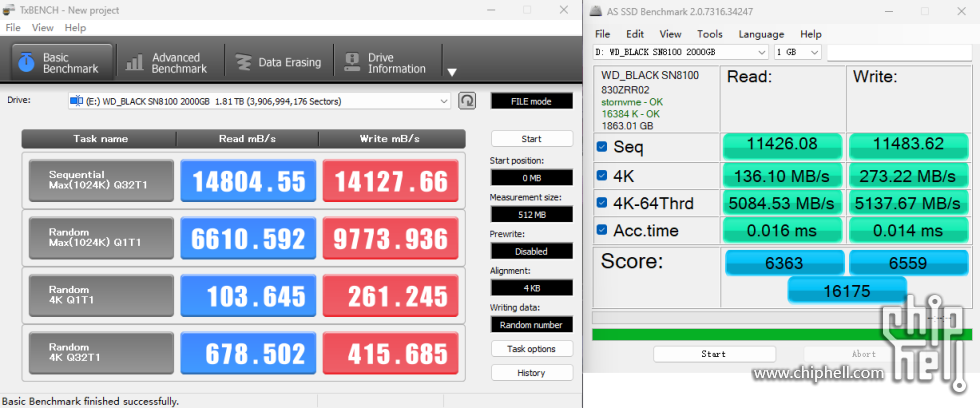Screen dimensions: 980x408
Task: Click the FILE mode button
Action: coord(531,101)
